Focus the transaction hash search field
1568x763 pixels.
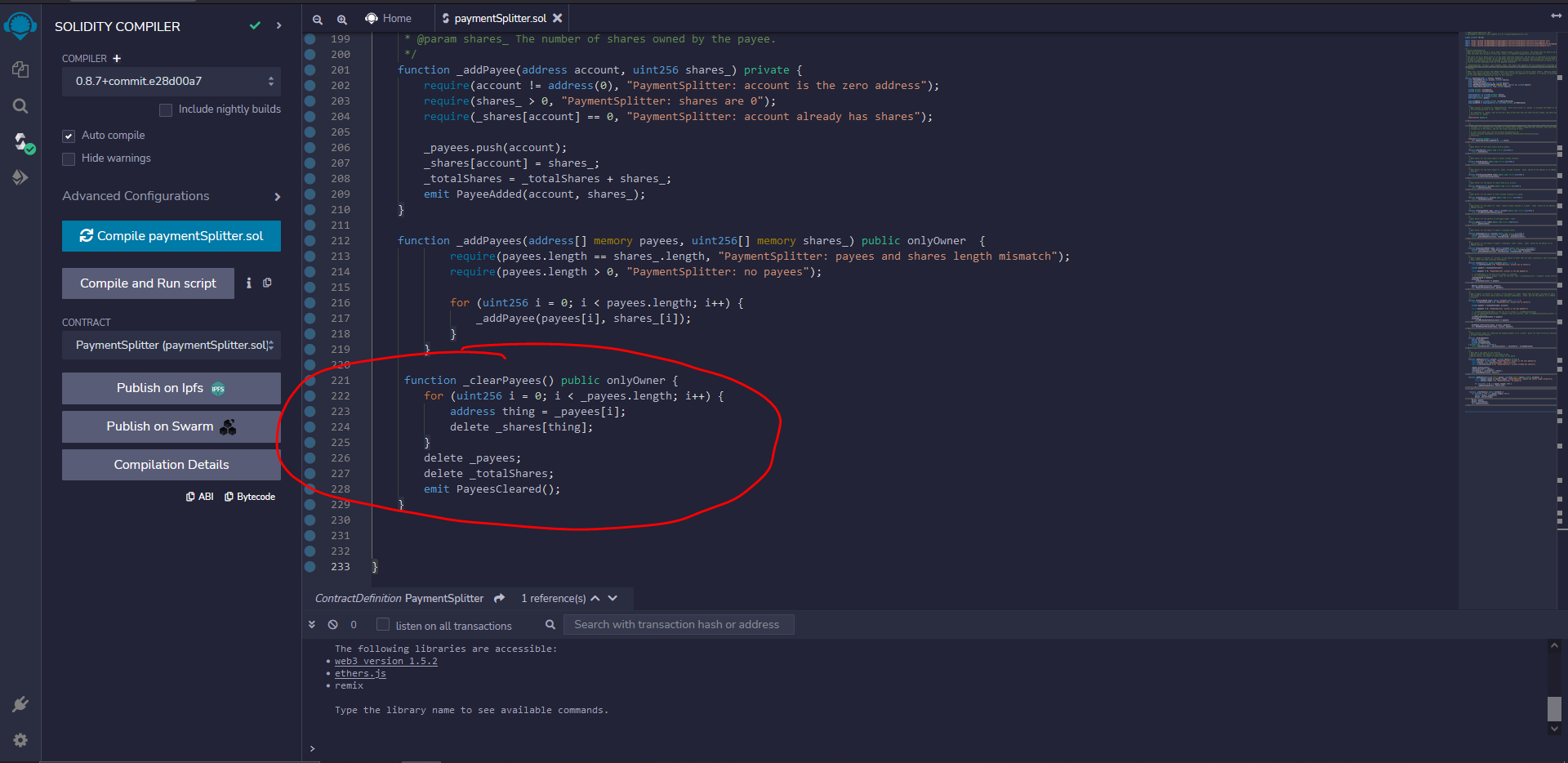(679, 625)
